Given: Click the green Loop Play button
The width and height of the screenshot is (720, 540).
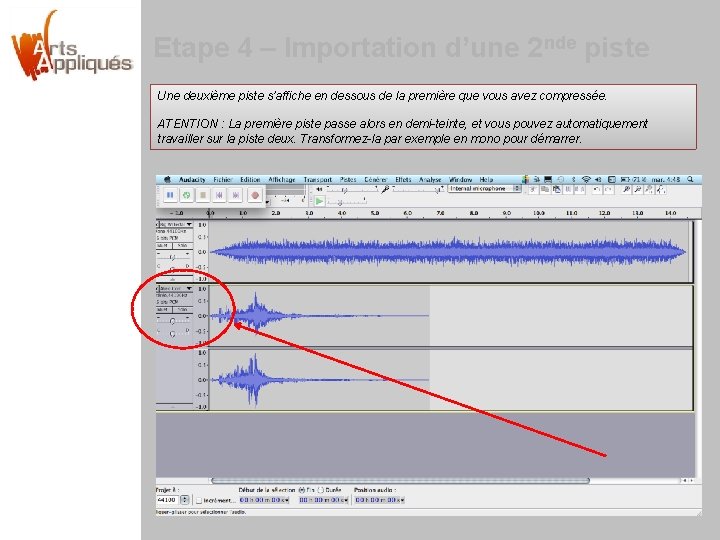Looking at the screenshot, I should [x=186, y=195].
